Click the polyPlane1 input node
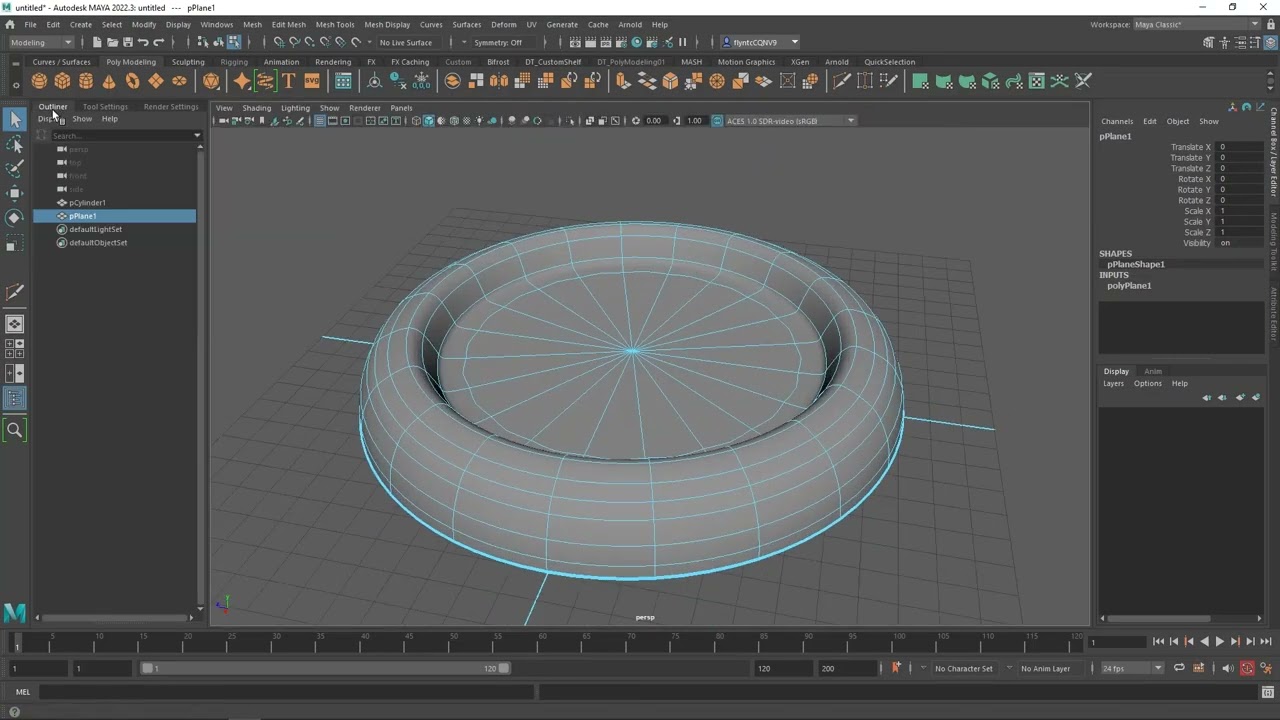This screenshot has height=720, width=1280. [x=1129, y=286]
